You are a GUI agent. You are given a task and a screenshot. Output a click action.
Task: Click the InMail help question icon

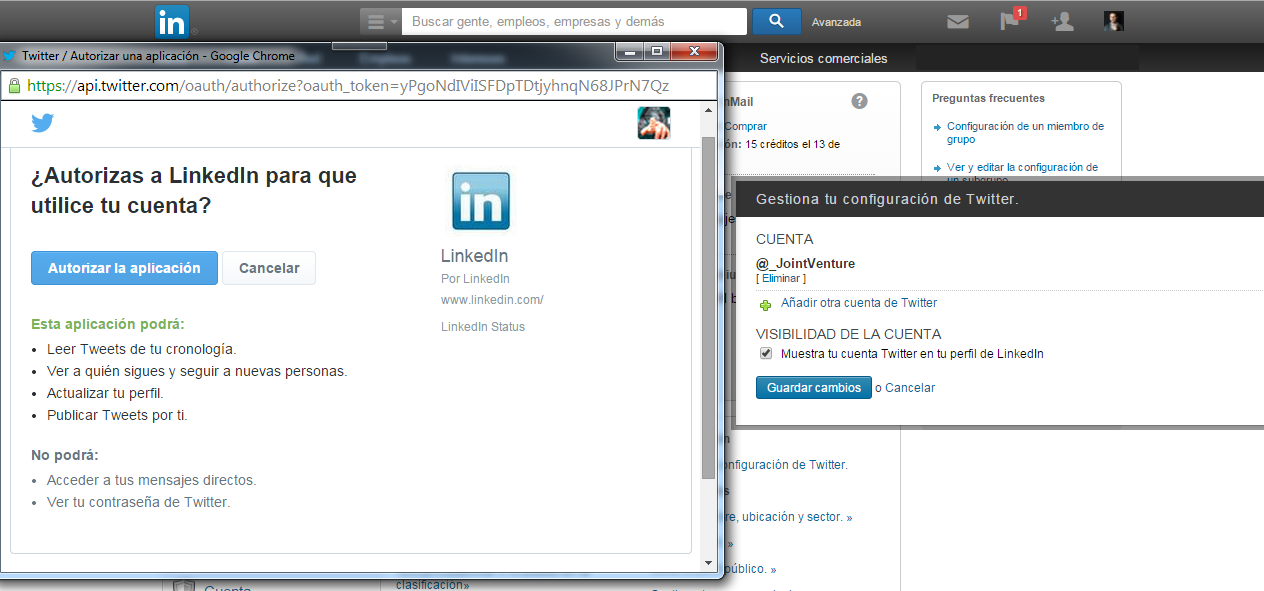[x=859, y=101]
